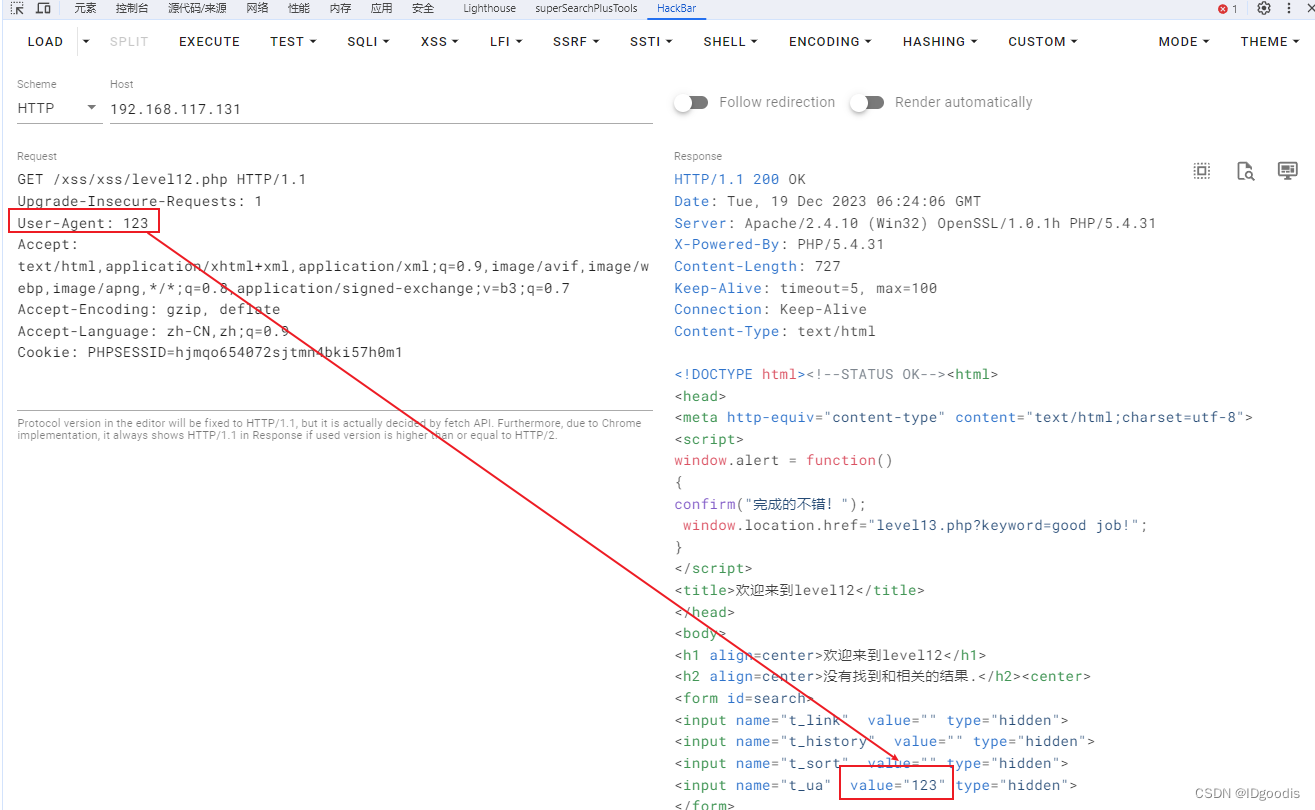Open the CUSTOM dropdown menu

(x=1043, y=42)
